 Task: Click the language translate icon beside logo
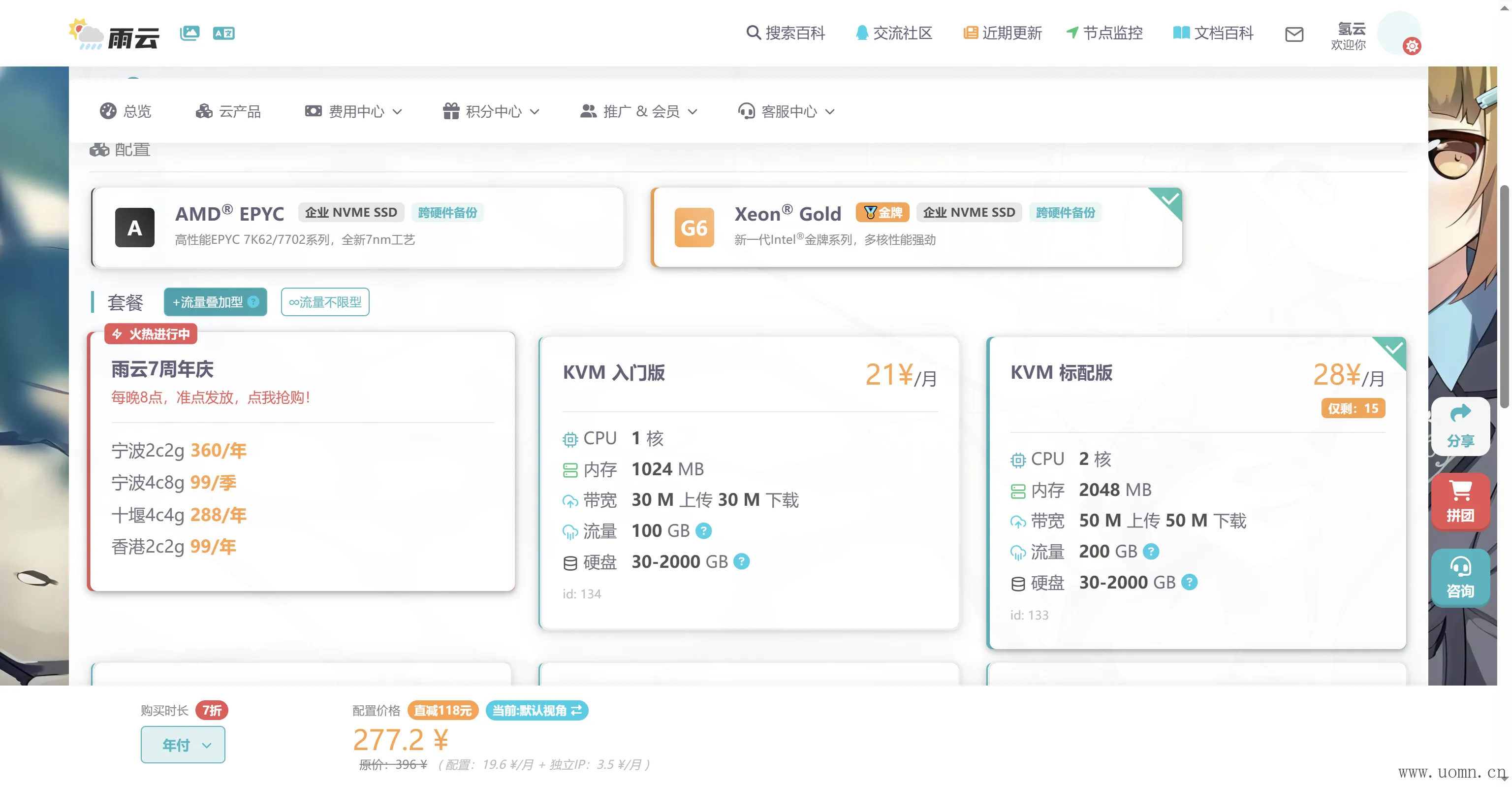click(223, 33)
